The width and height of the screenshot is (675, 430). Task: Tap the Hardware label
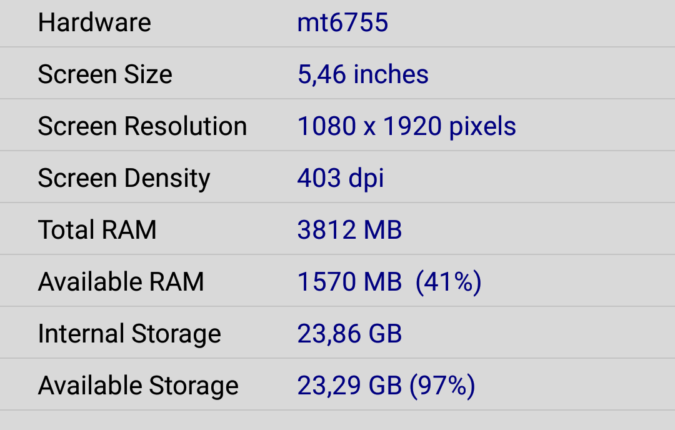(x=94, y=23)
